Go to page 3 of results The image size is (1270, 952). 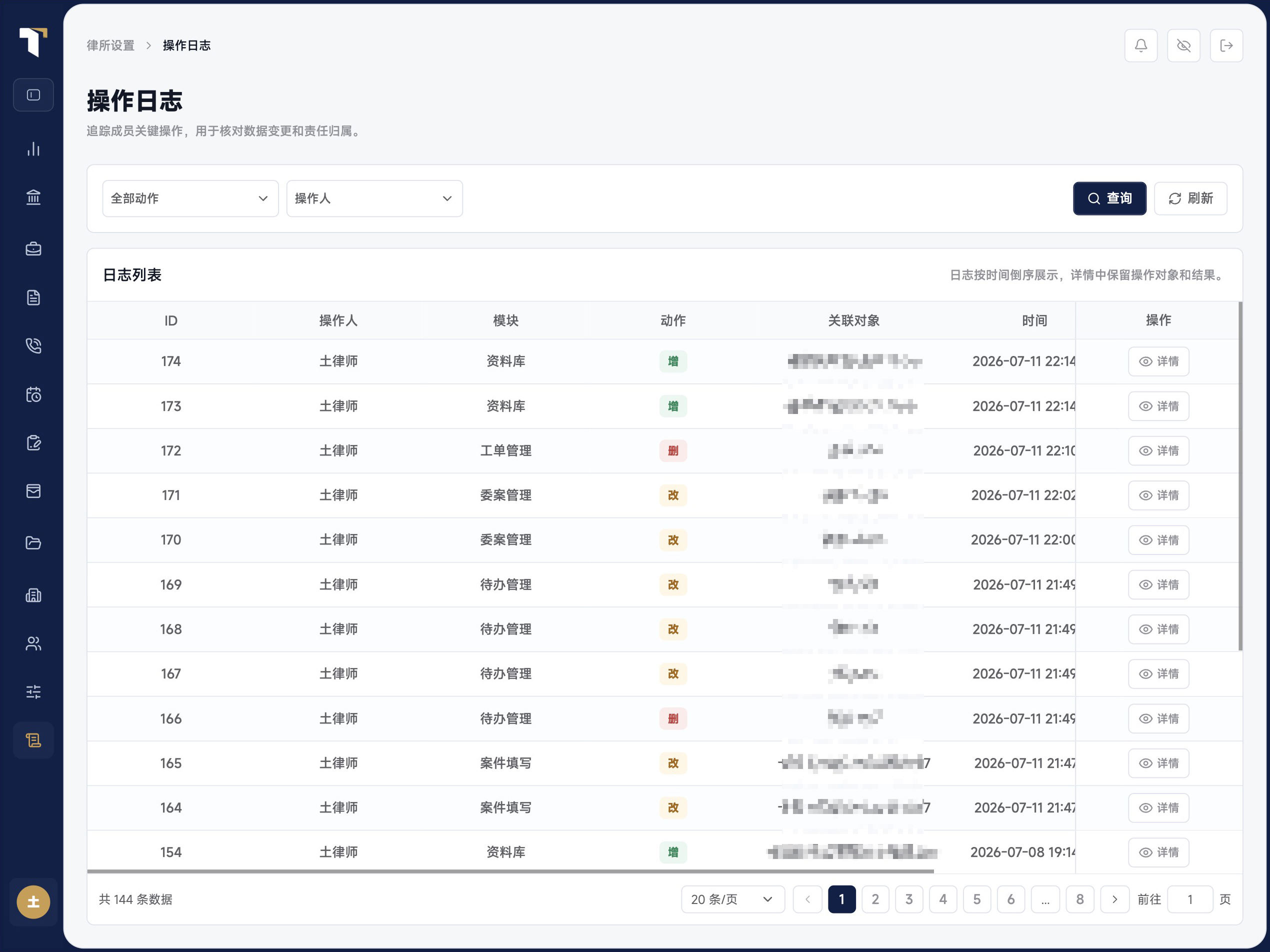pyautogui.click(x=909, y=899)
